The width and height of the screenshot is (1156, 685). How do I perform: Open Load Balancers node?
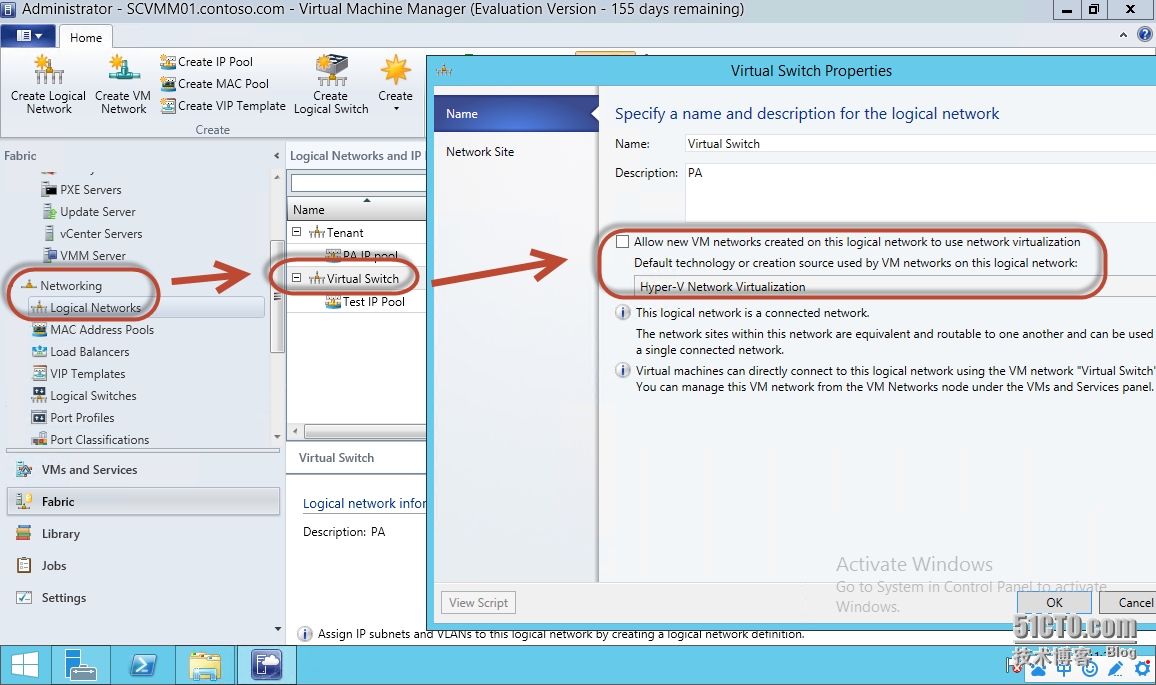89,352
